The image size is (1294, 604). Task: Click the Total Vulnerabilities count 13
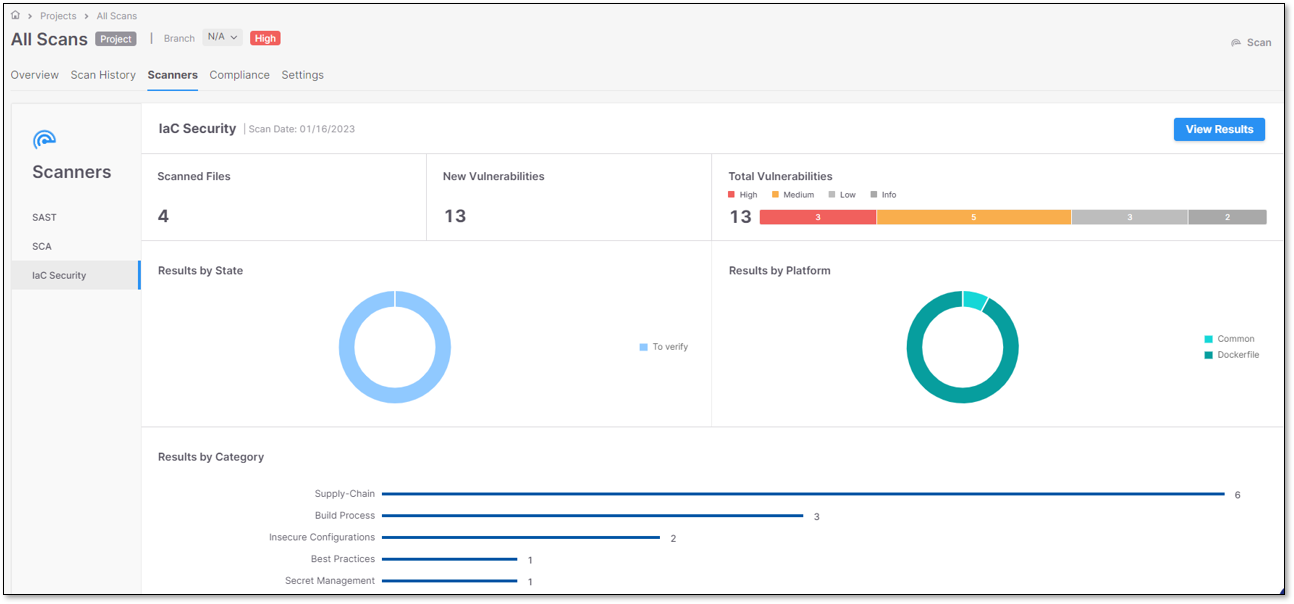tap(740, 217)
